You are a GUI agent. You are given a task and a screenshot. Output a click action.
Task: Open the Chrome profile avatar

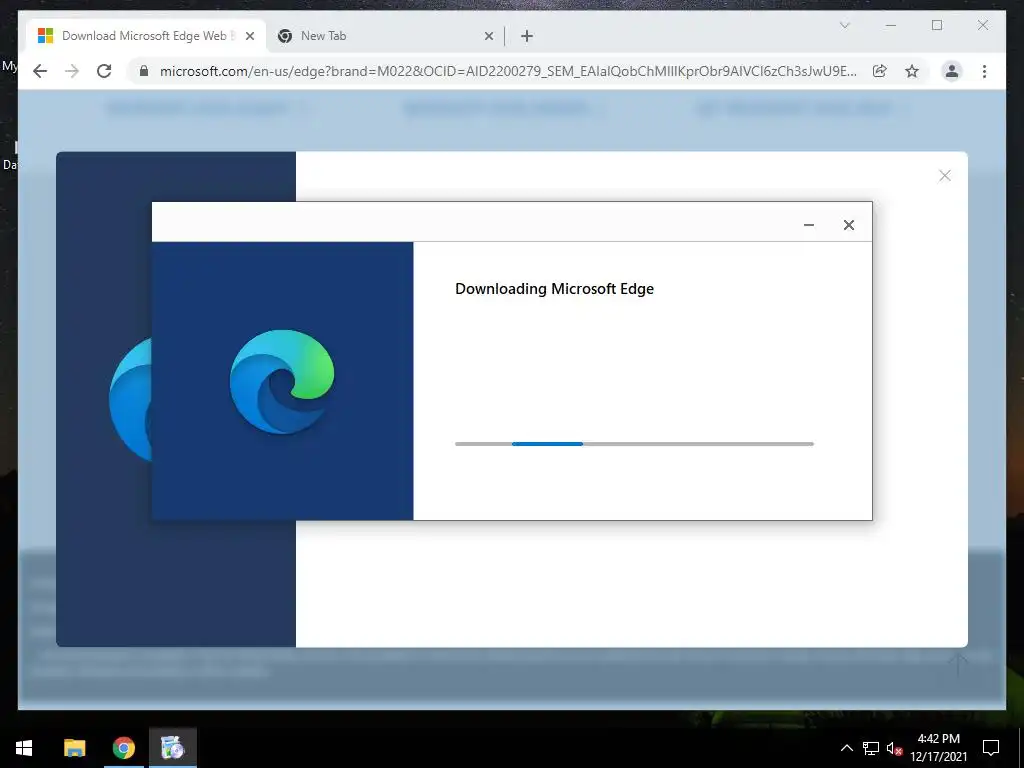952,71
